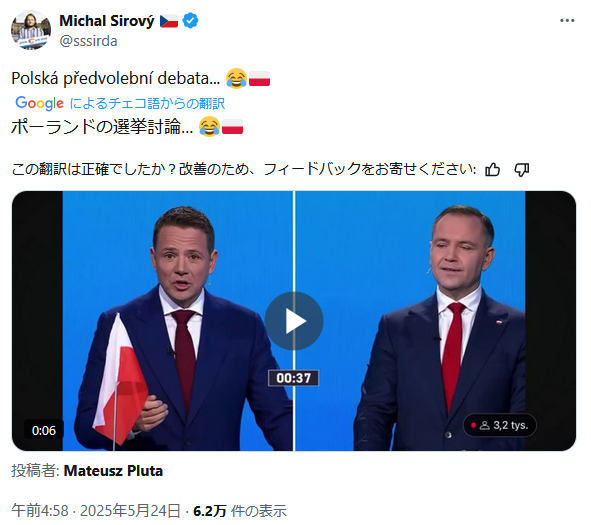Click the Google translation attribution link
Image resolution: width=591 pixels, height=525 pixels.
[147, 103]
